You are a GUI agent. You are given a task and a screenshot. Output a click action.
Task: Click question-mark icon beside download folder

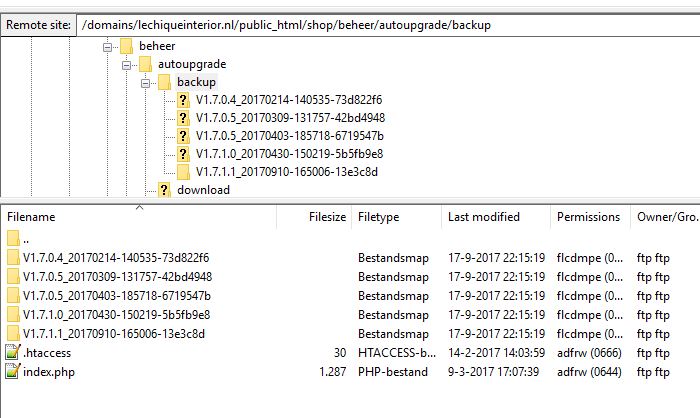point(164,190)
